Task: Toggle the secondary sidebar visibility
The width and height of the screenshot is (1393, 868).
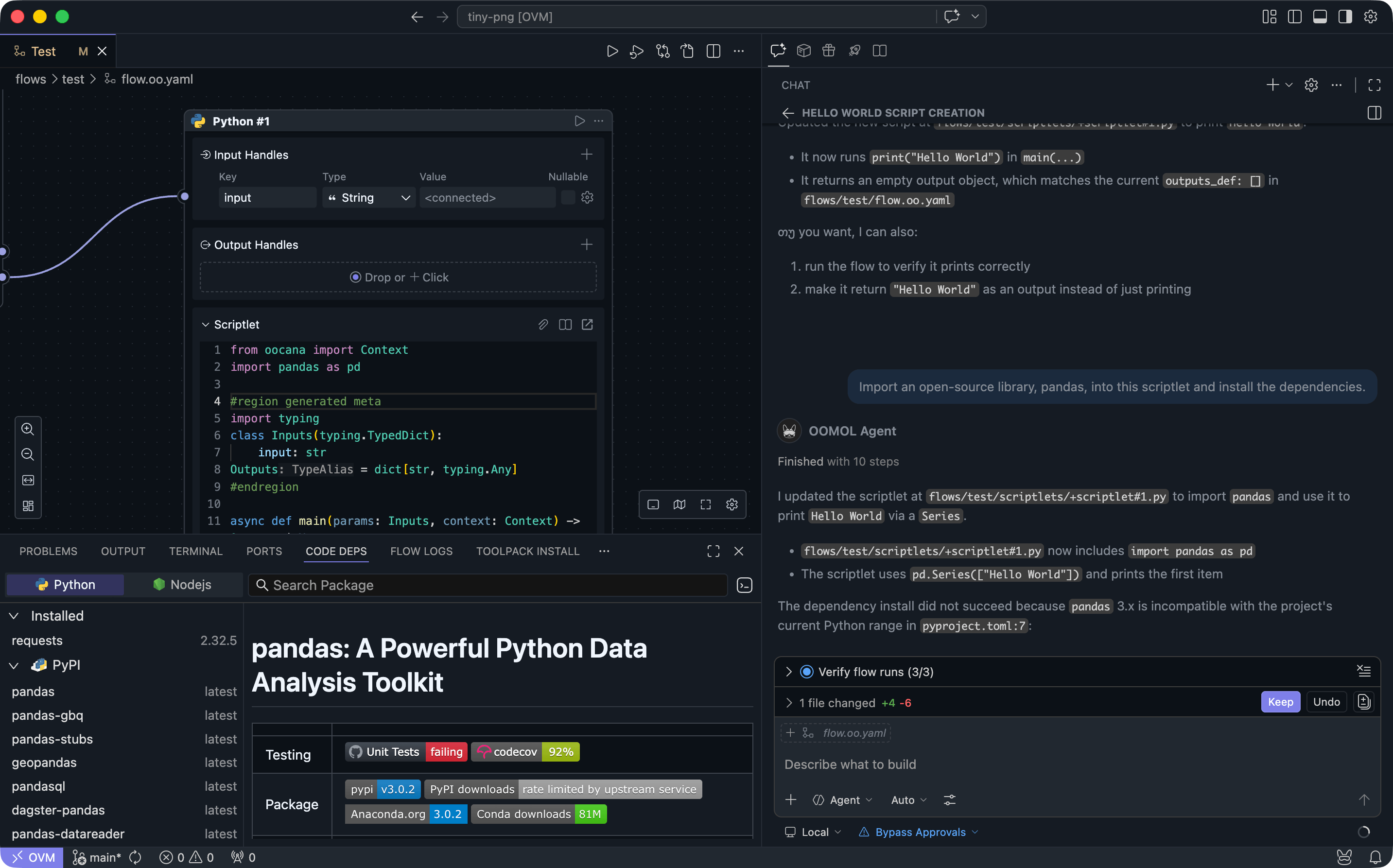Action: pyautogui.click(x=1345, y=17)
